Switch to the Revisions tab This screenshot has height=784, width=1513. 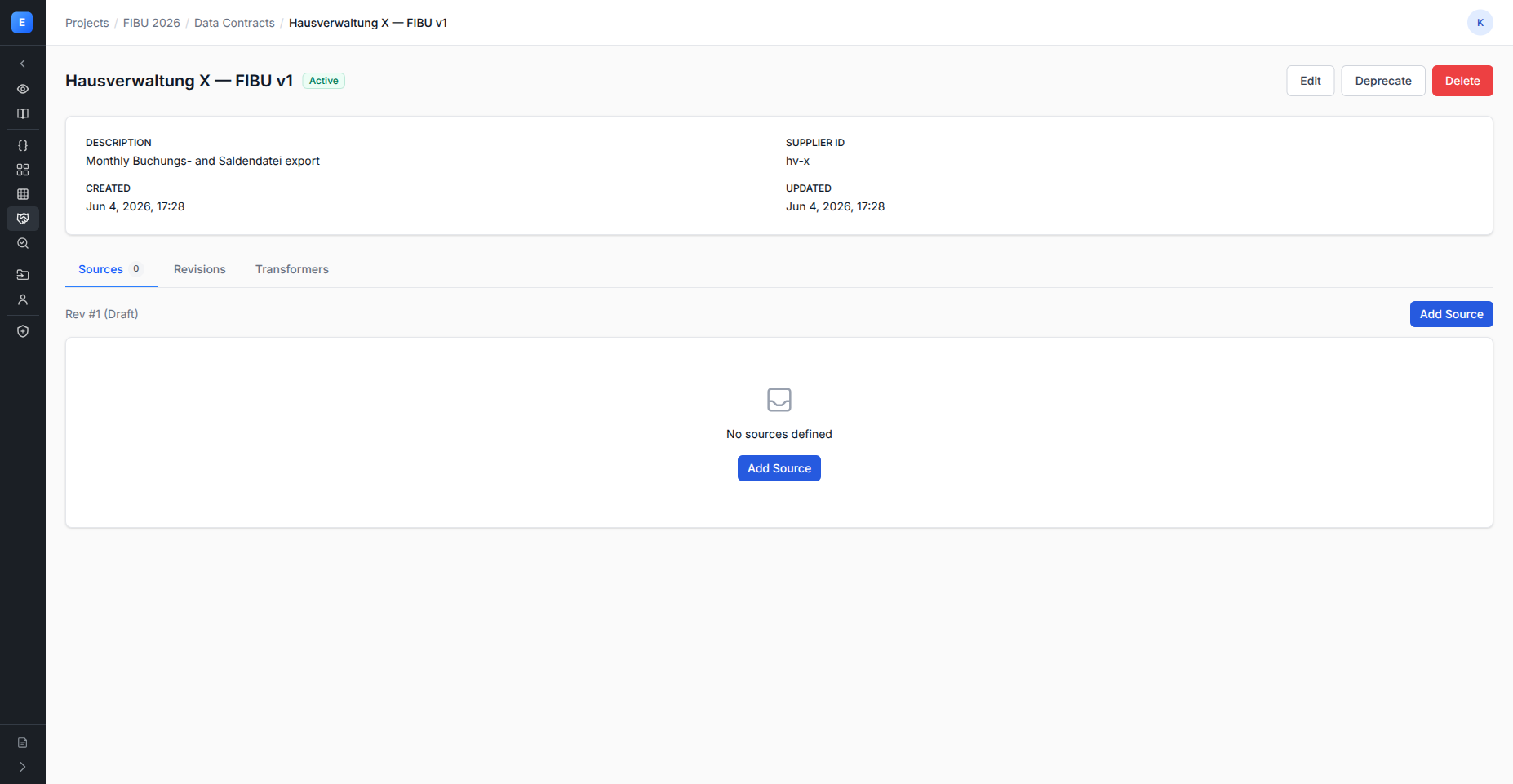200,269
